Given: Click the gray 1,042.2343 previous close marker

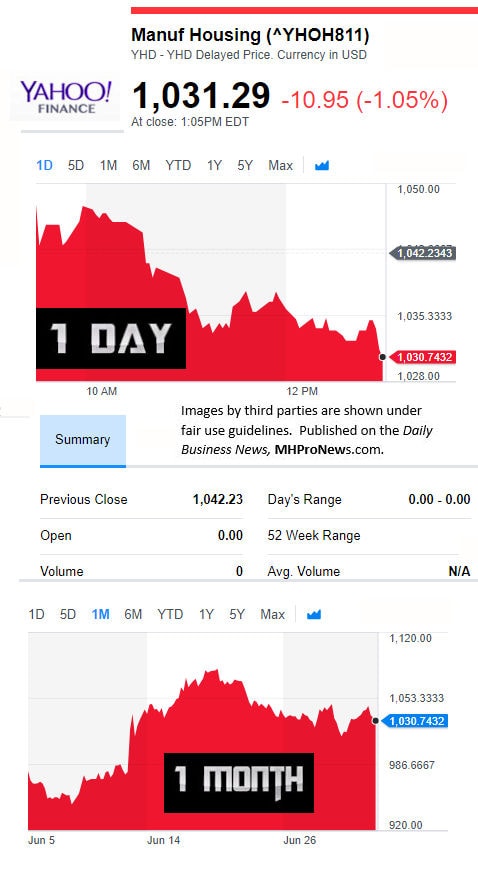Looking at the screenshot, I should coord(422,253).
